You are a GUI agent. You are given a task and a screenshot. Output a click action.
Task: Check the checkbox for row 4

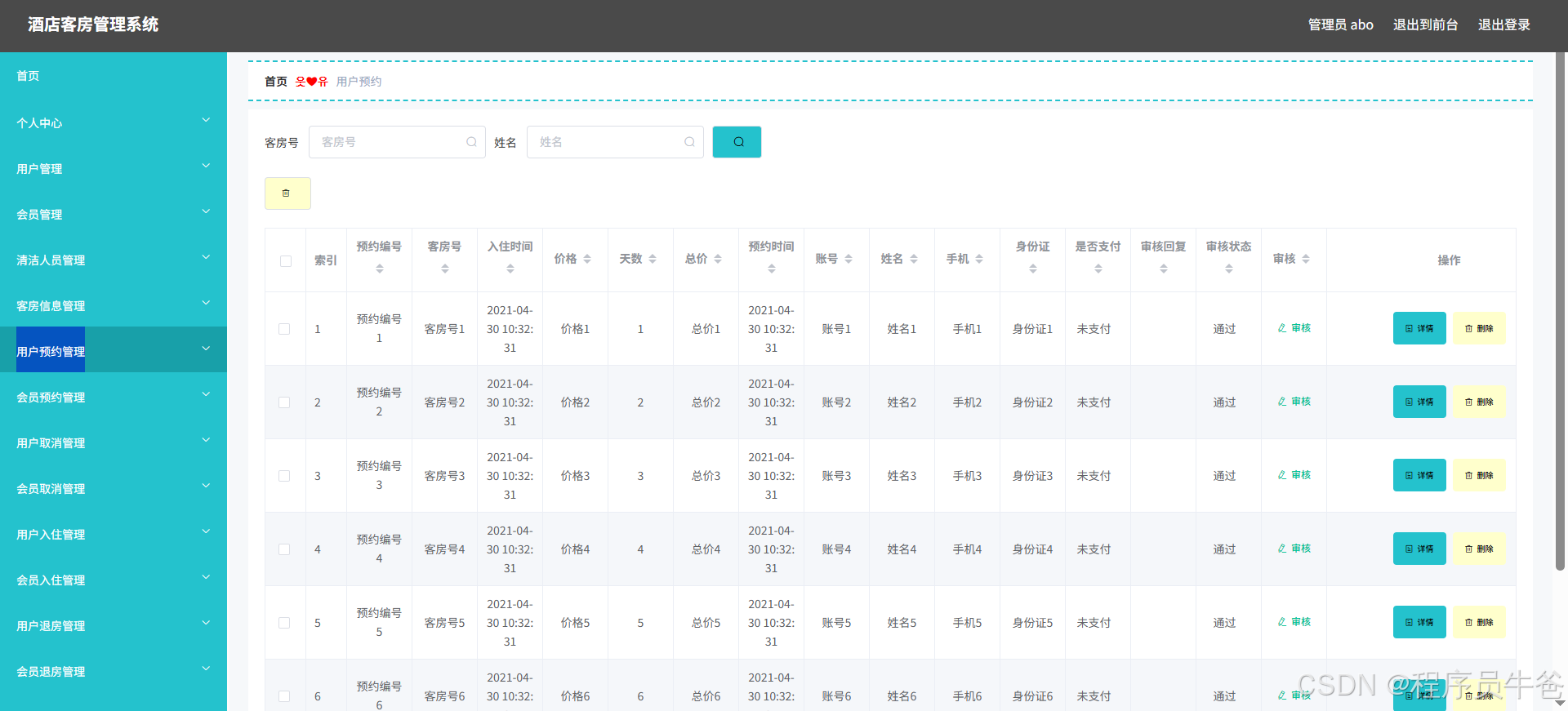tap(284, 549)
